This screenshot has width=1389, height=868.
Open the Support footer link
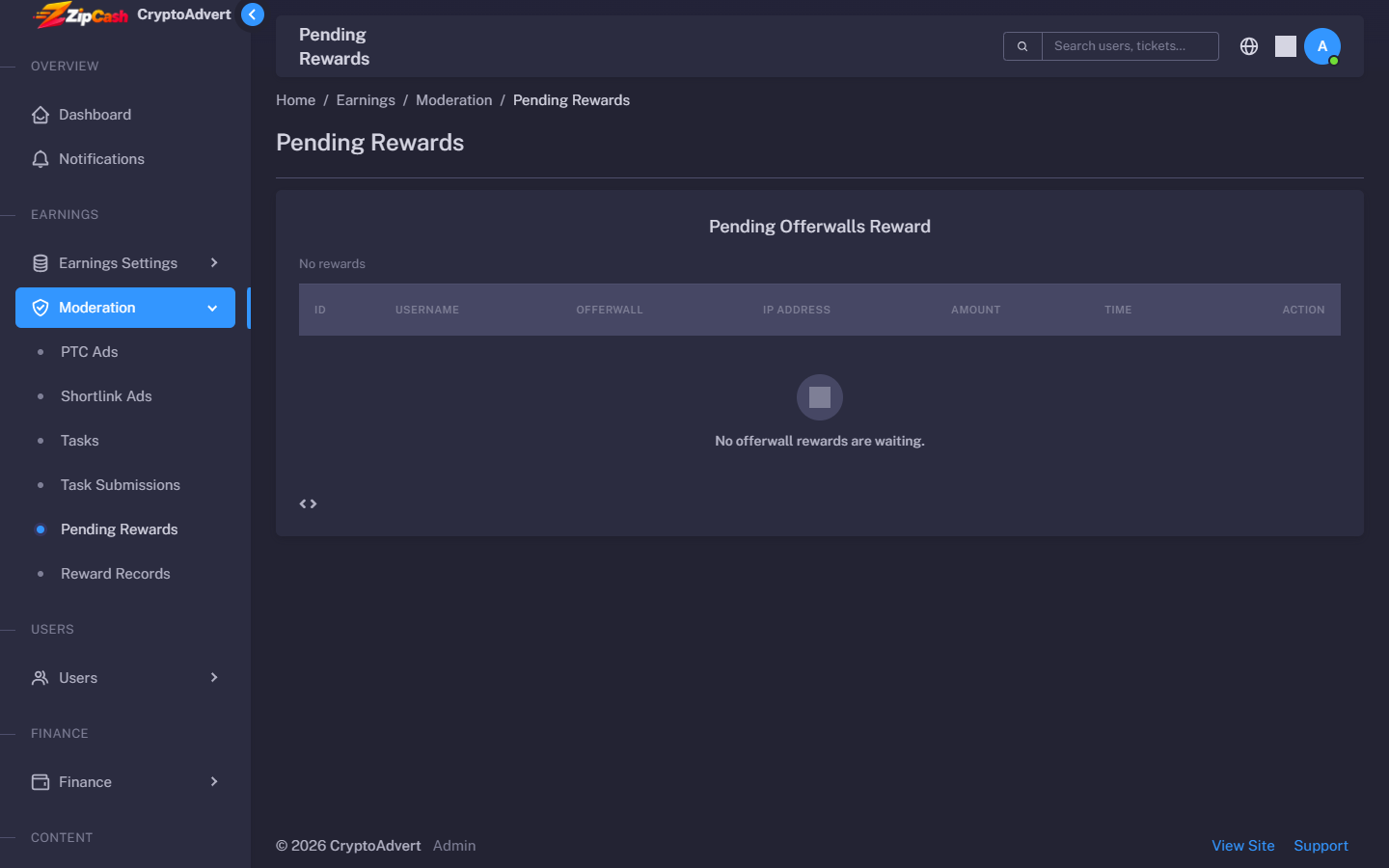click(x=1321, y=846)
